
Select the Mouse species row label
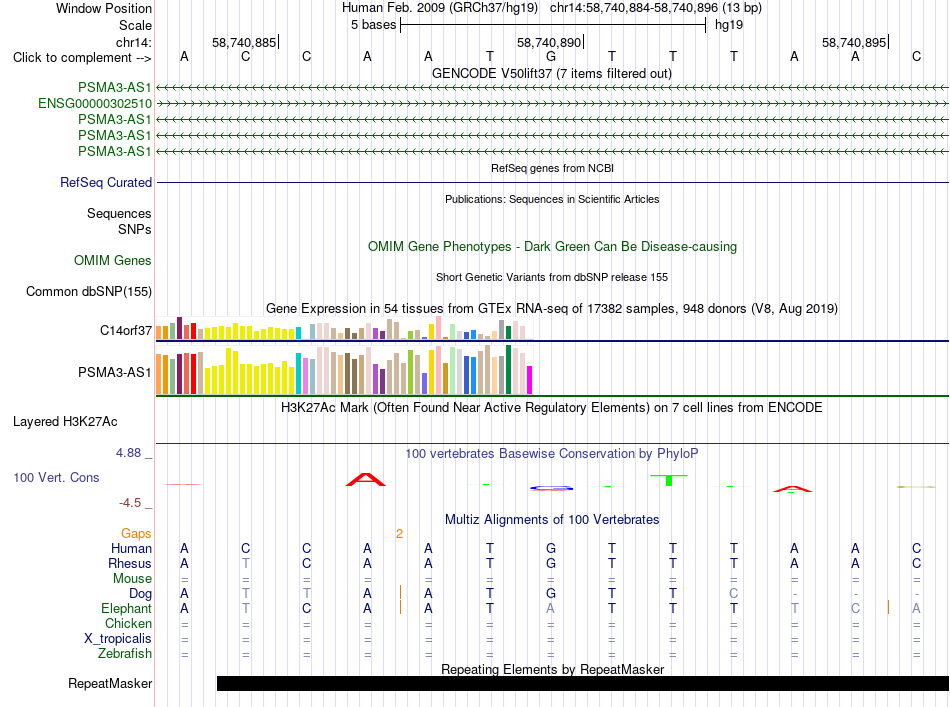pos(133,579)
